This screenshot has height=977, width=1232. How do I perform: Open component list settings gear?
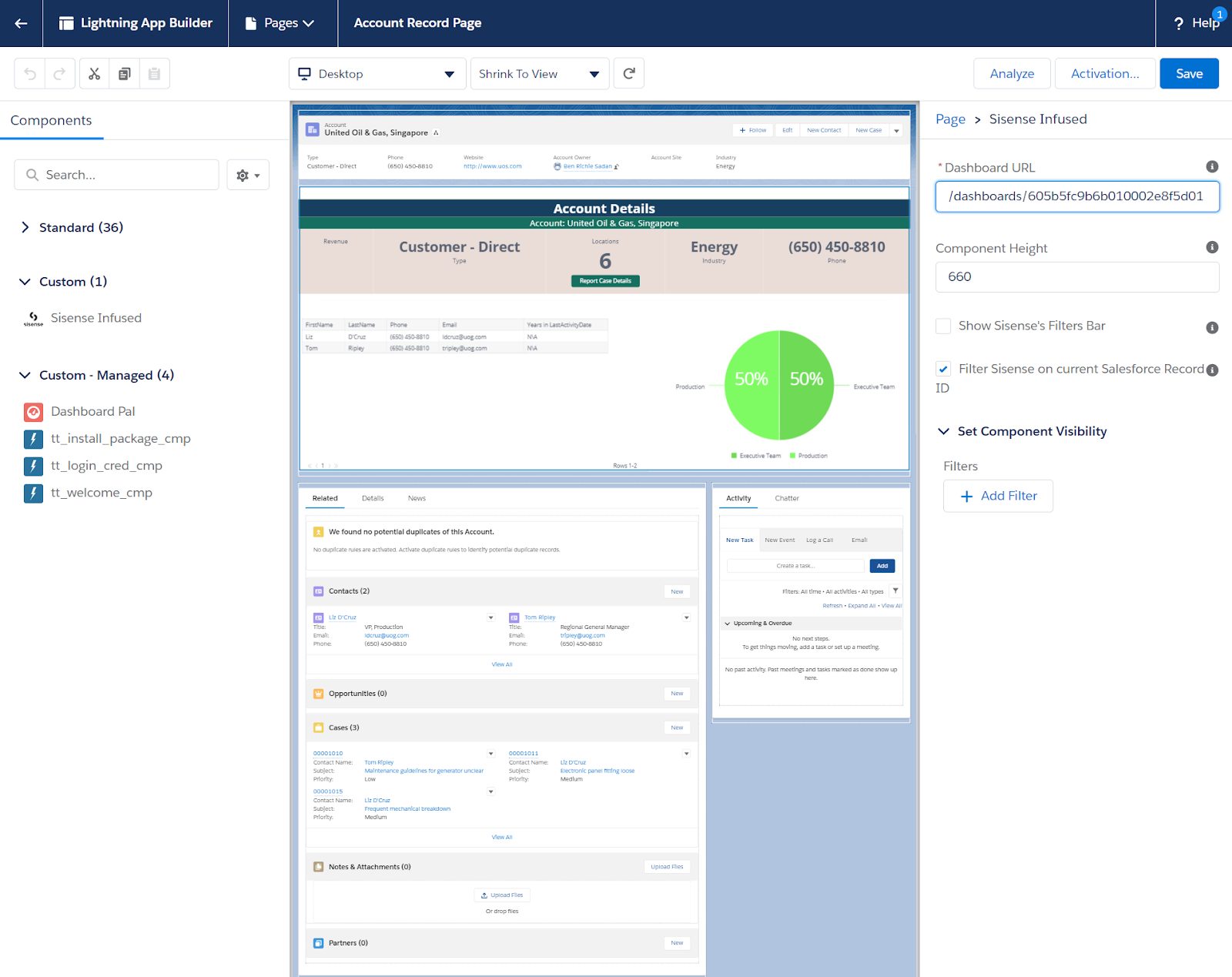pos(248,176)
